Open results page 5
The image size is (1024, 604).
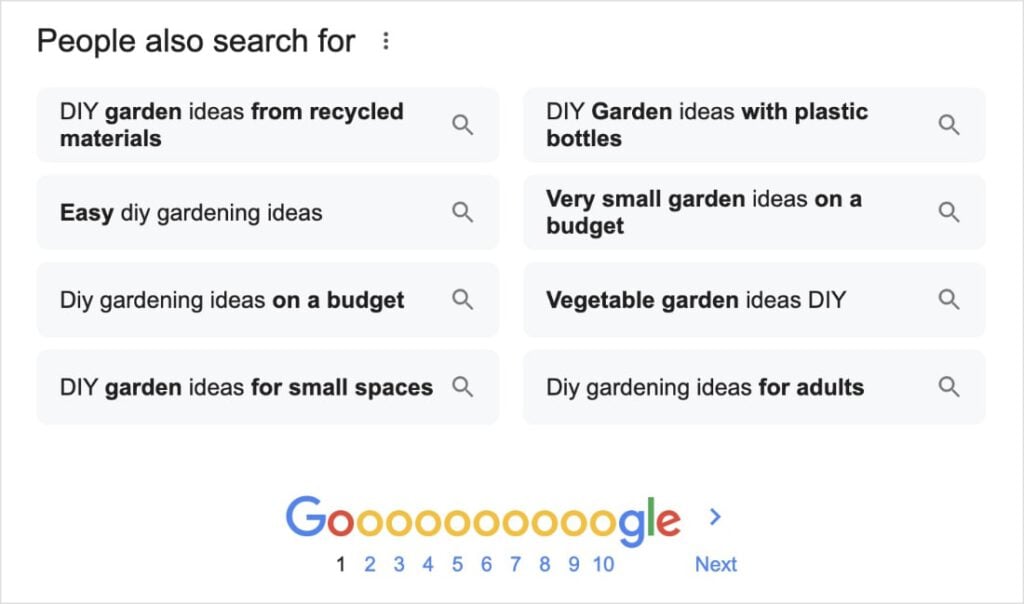point(457,564)
